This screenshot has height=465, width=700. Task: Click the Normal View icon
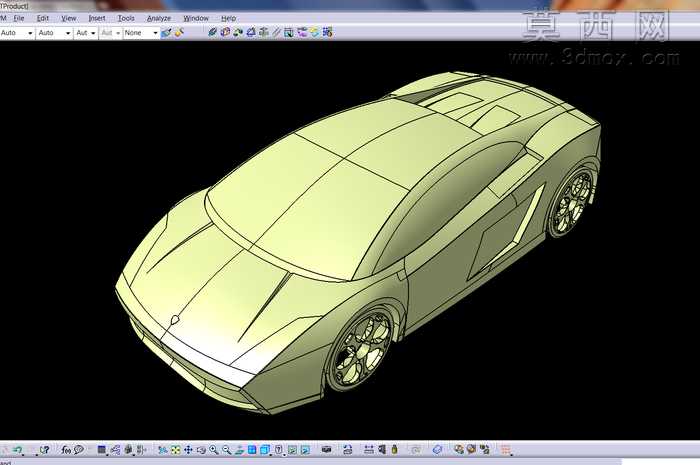click(239, 450)
